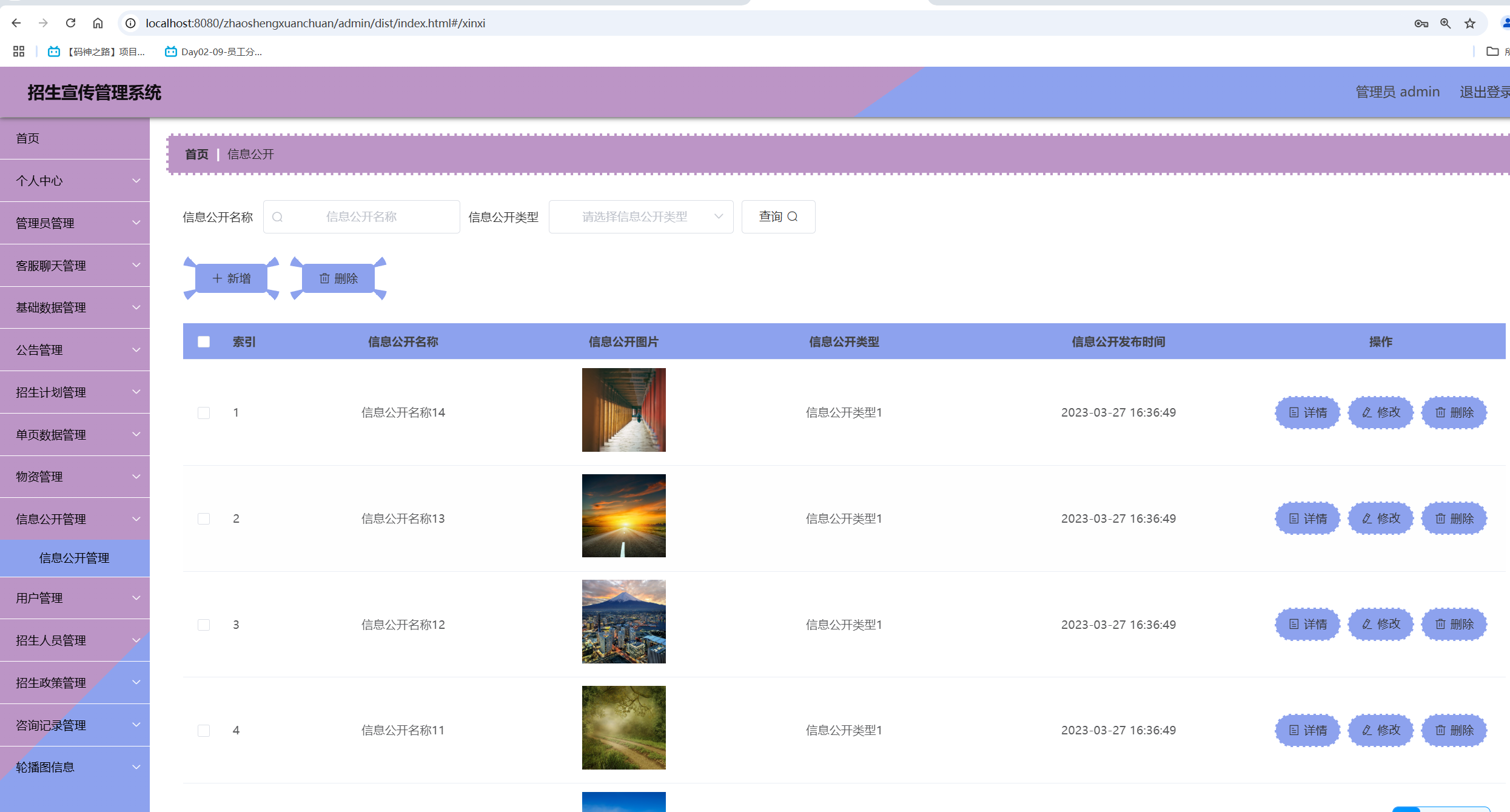
Task: Click 修改 for 信息公开名称12
Action: coord(1381,624)
